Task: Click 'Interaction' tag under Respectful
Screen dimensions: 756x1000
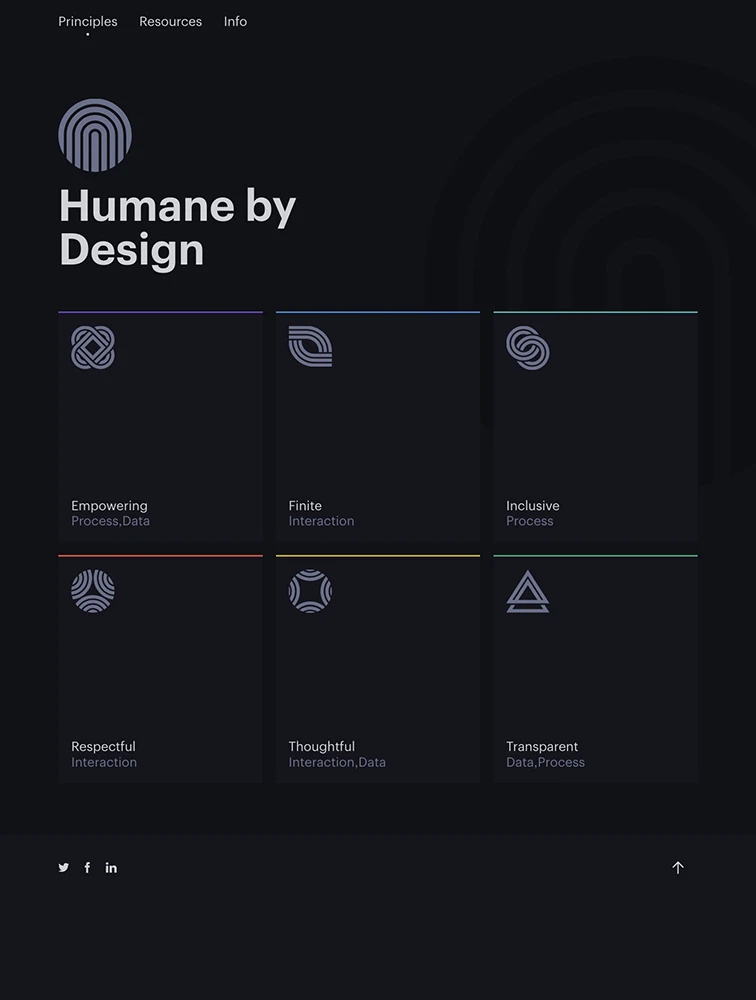Action: tap(104, 762)
